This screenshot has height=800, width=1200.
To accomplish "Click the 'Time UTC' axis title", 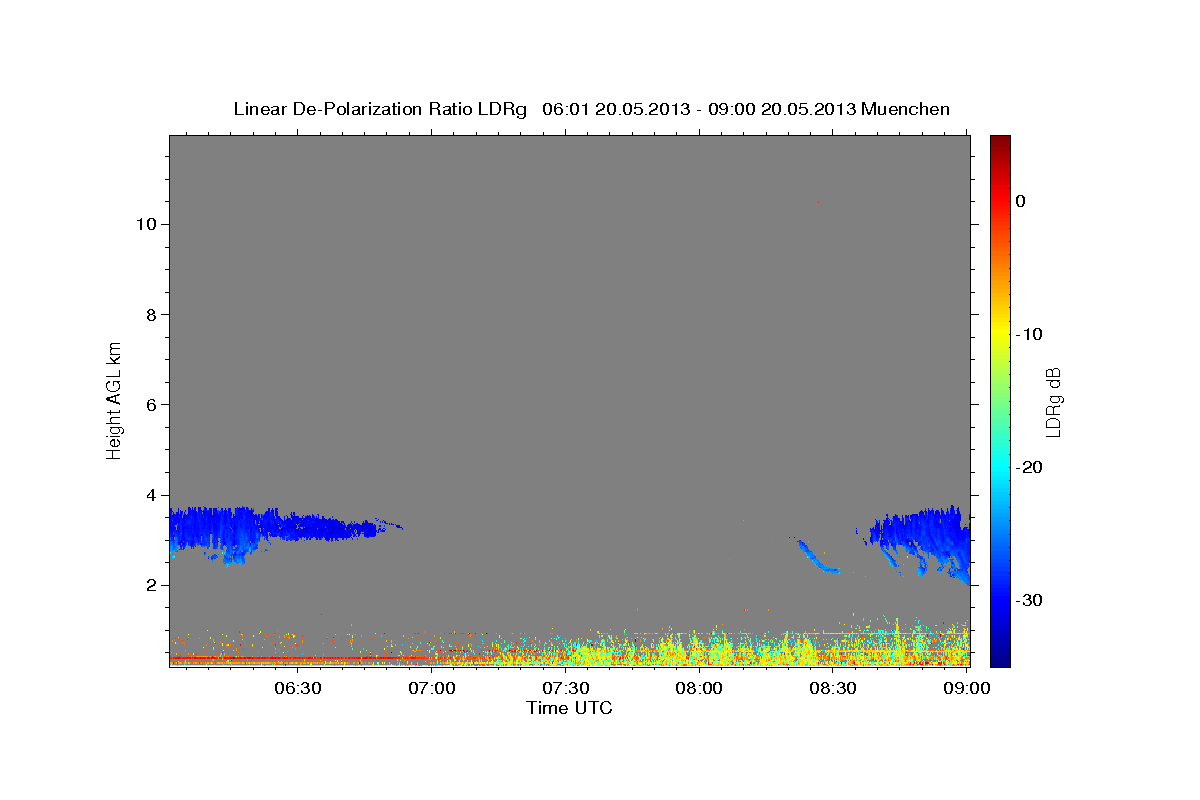I will 569,708.
